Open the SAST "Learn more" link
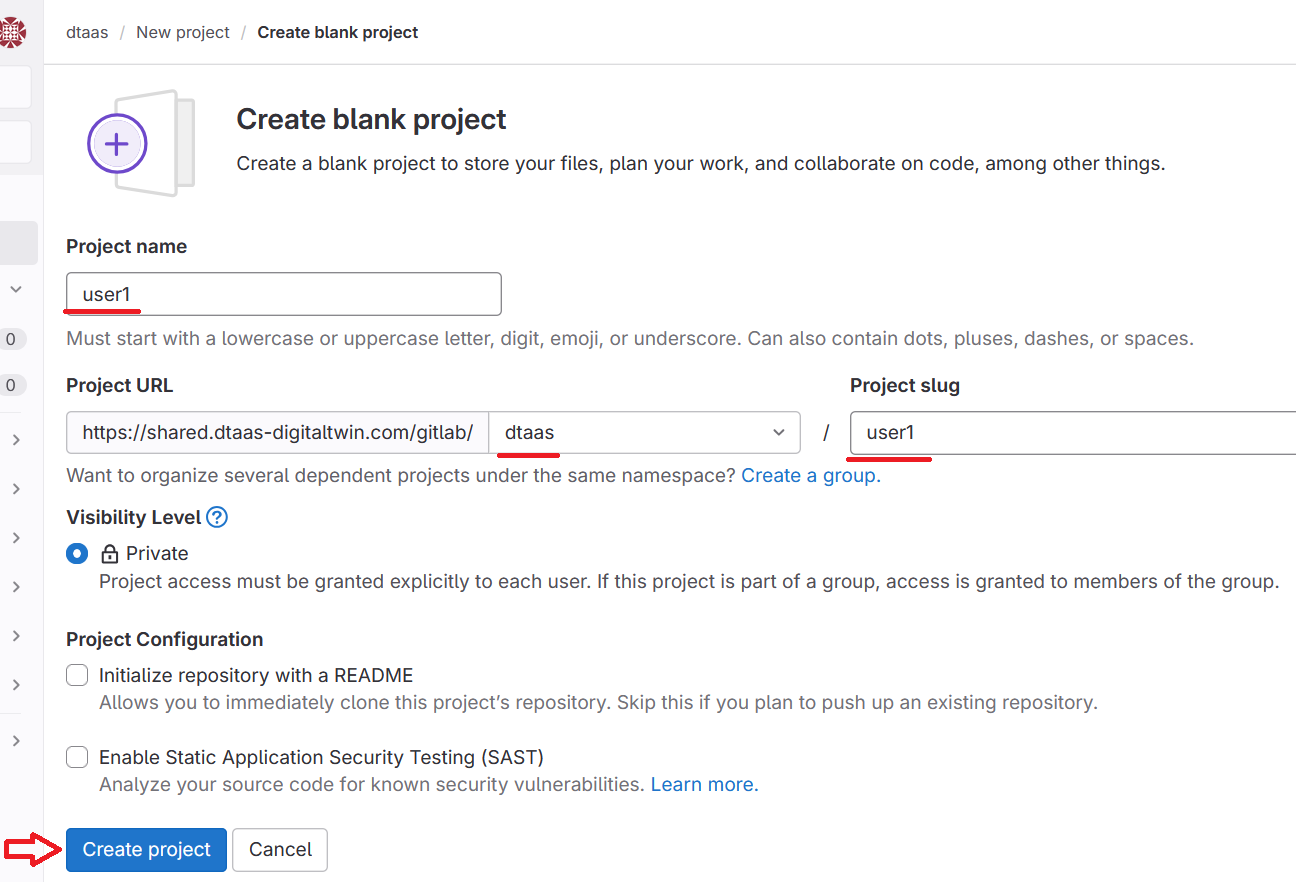 coord(701,784)
